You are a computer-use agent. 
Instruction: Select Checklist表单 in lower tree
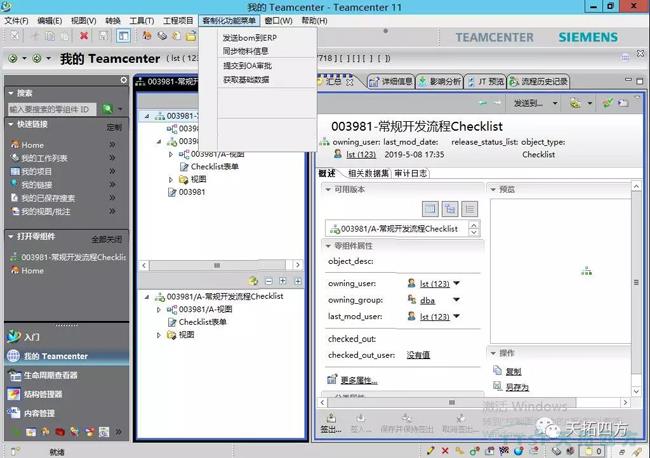tap(203, 322)
